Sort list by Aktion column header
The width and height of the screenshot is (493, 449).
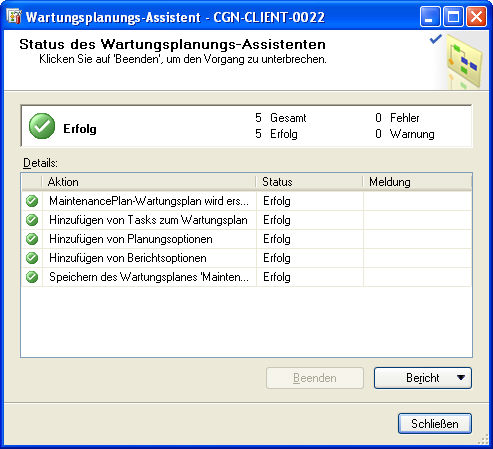click(149, 182)
